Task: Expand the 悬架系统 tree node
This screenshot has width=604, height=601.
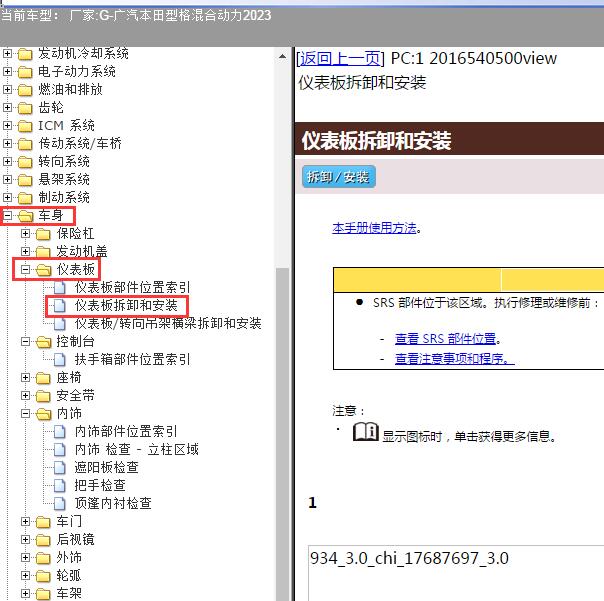Action: point(7,179)
